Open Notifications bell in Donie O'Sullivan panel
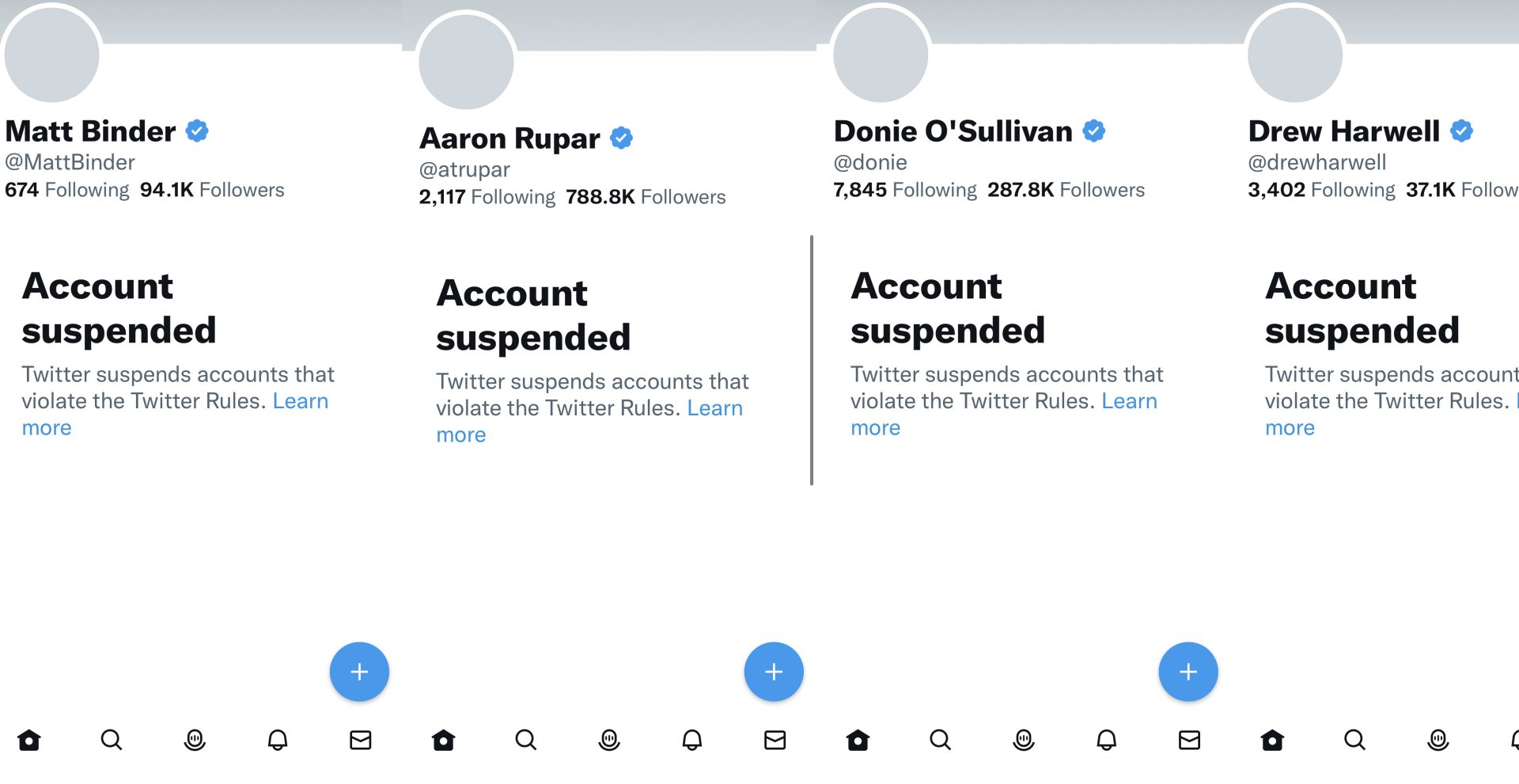This screenshot has height=784, width=1519. tap(1106, 740)
